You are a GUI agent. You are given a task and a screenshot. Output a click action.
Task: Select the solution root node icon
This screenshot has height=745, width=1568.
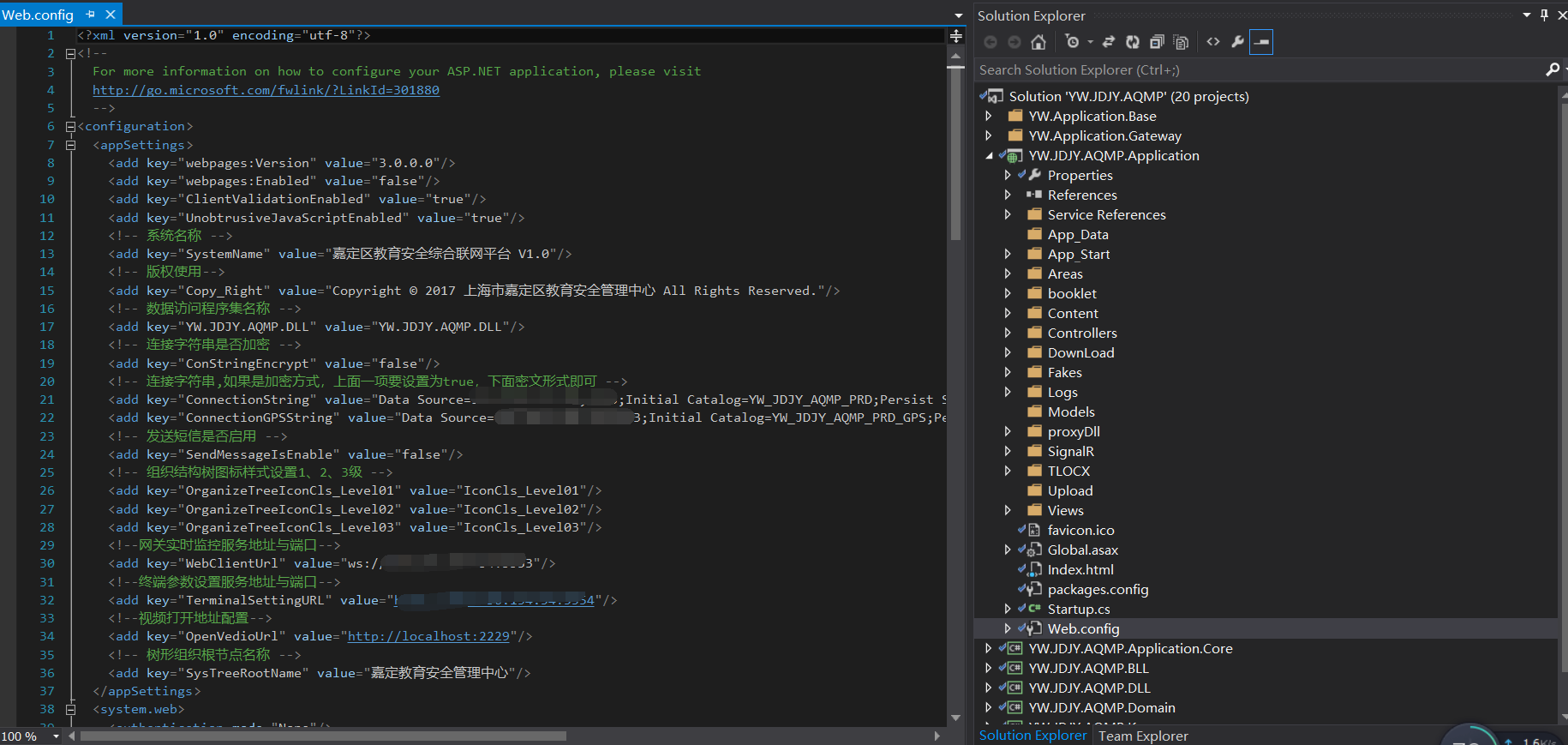[994, 96]
